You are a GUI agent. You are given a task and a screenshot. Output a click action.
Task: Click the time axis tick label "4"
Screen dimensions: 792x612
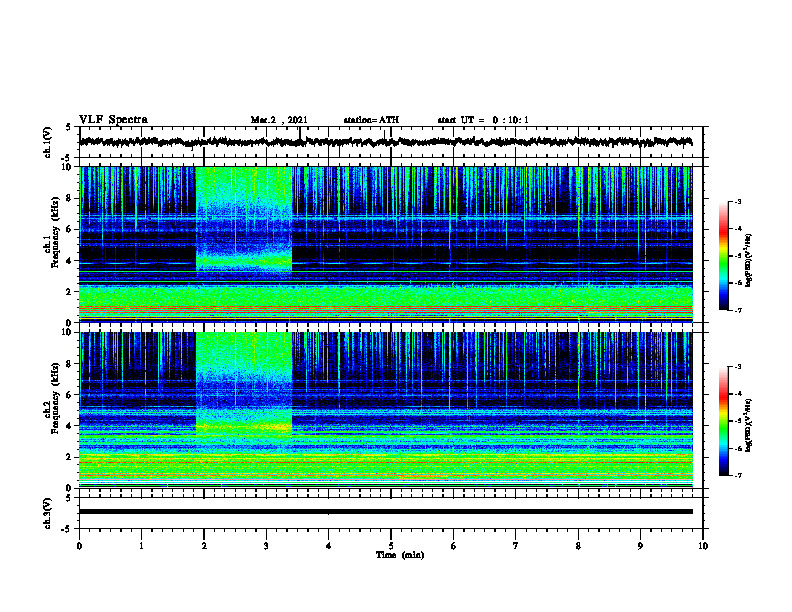[x=328, y=546]
